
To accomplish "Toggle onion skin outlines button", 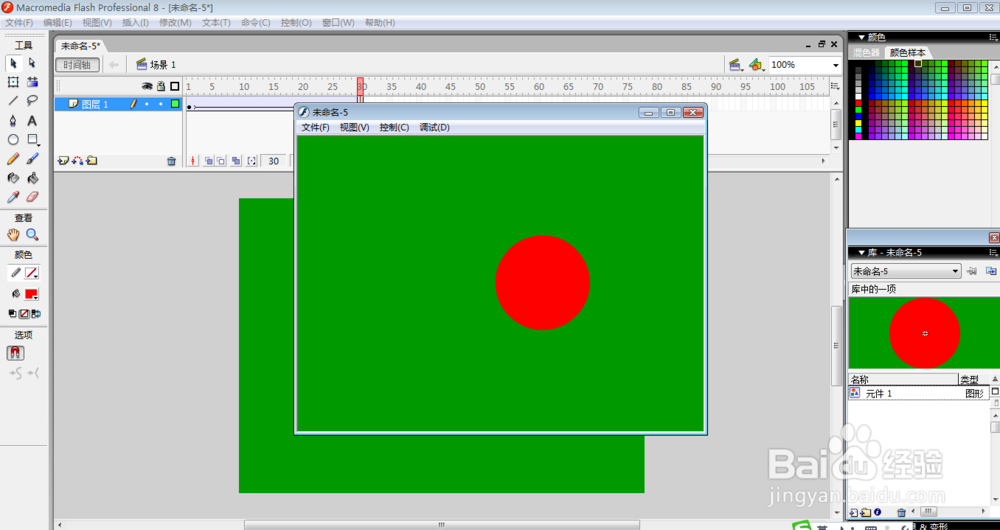I will click(x=221, y=161).
